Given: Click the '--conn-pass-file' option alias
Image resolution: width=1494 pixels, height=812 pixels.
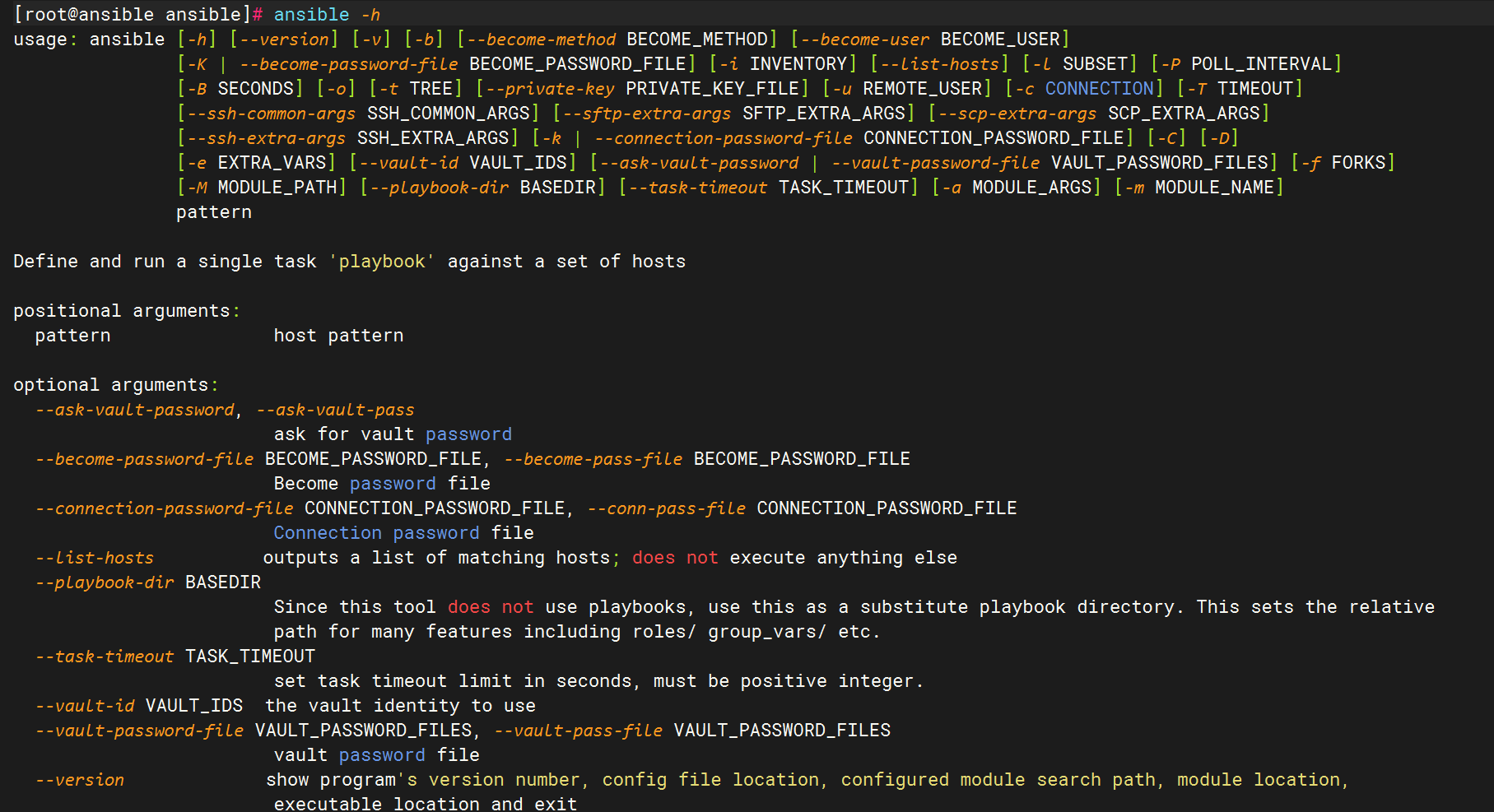Looking at the screenshot, I should 667,508.
